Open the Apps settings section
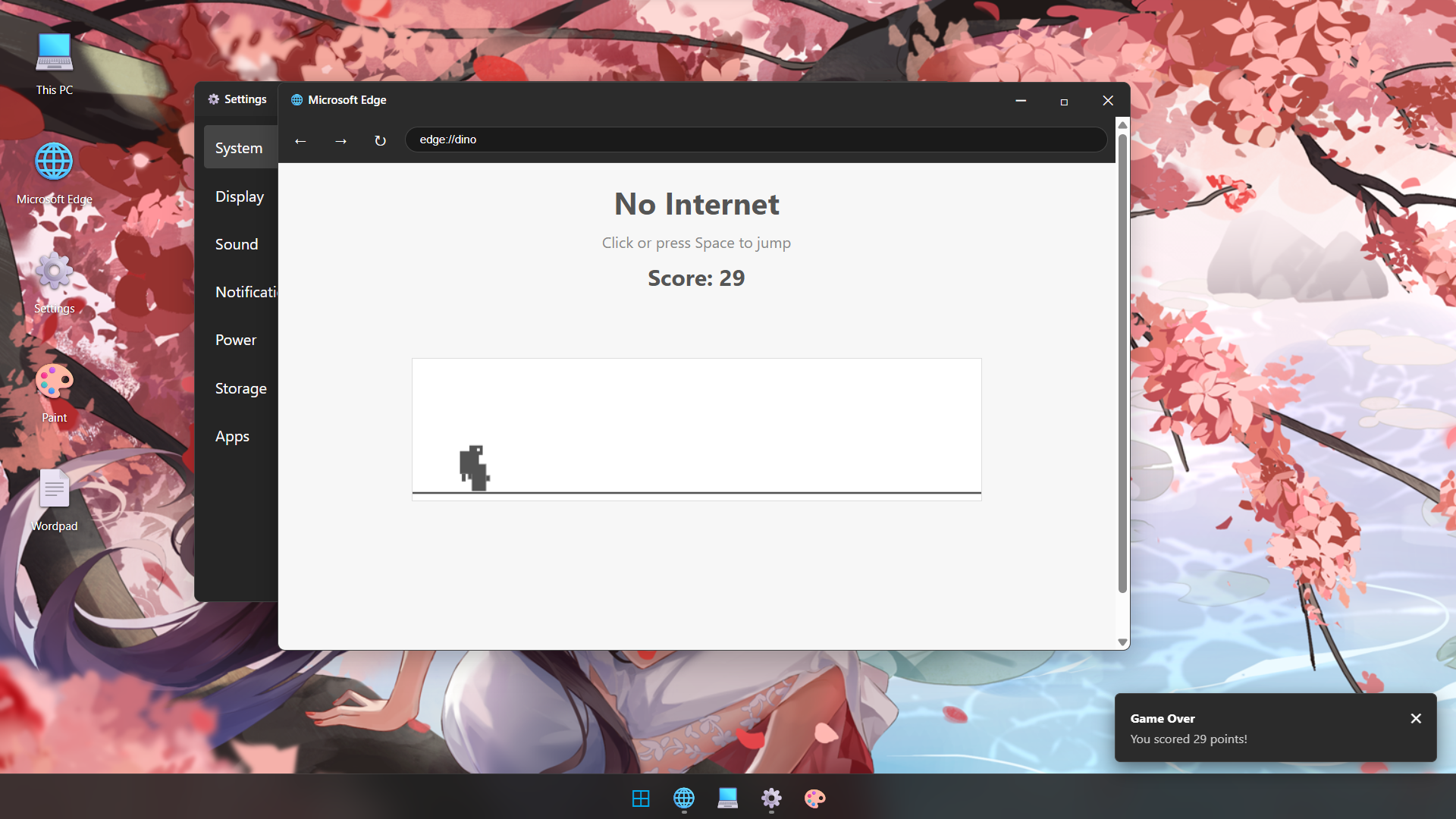Screen dimensions: 1456x819 [x=232, y=436]
